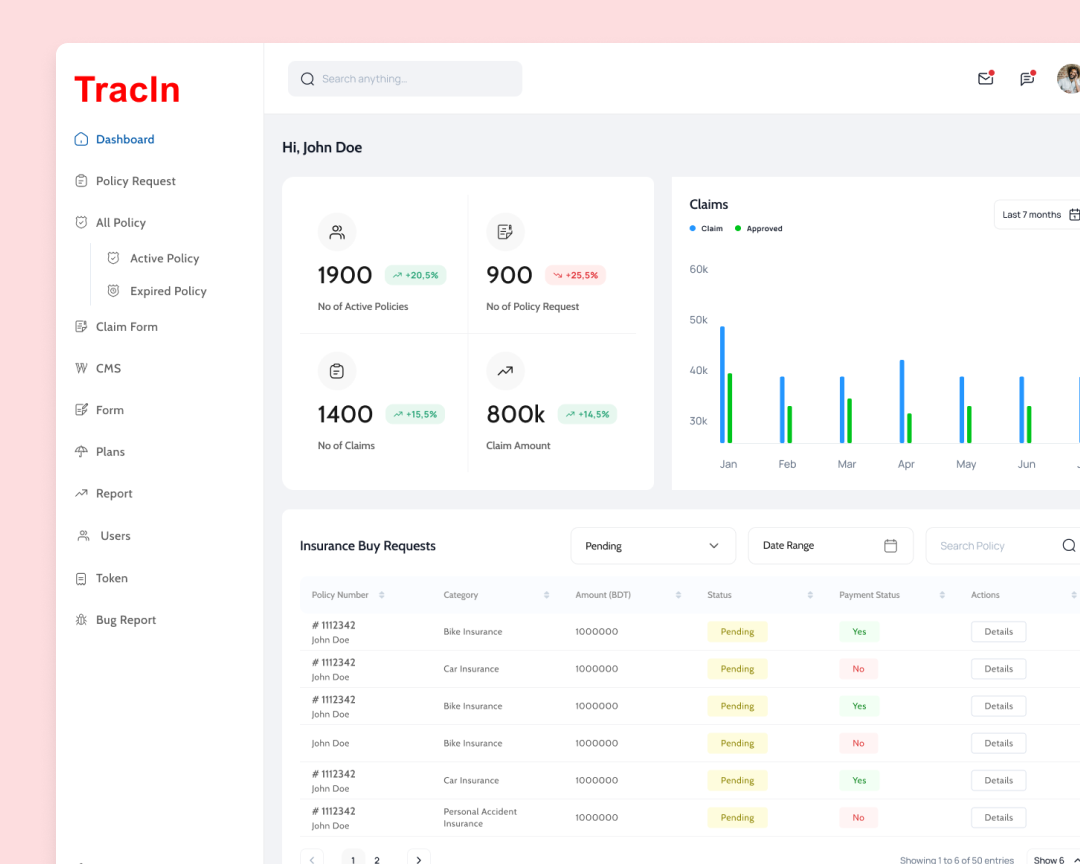The height and width of the screenshot is (864, 1080).
Task: Click the Approved legend green dot
Action: (738, 228)
